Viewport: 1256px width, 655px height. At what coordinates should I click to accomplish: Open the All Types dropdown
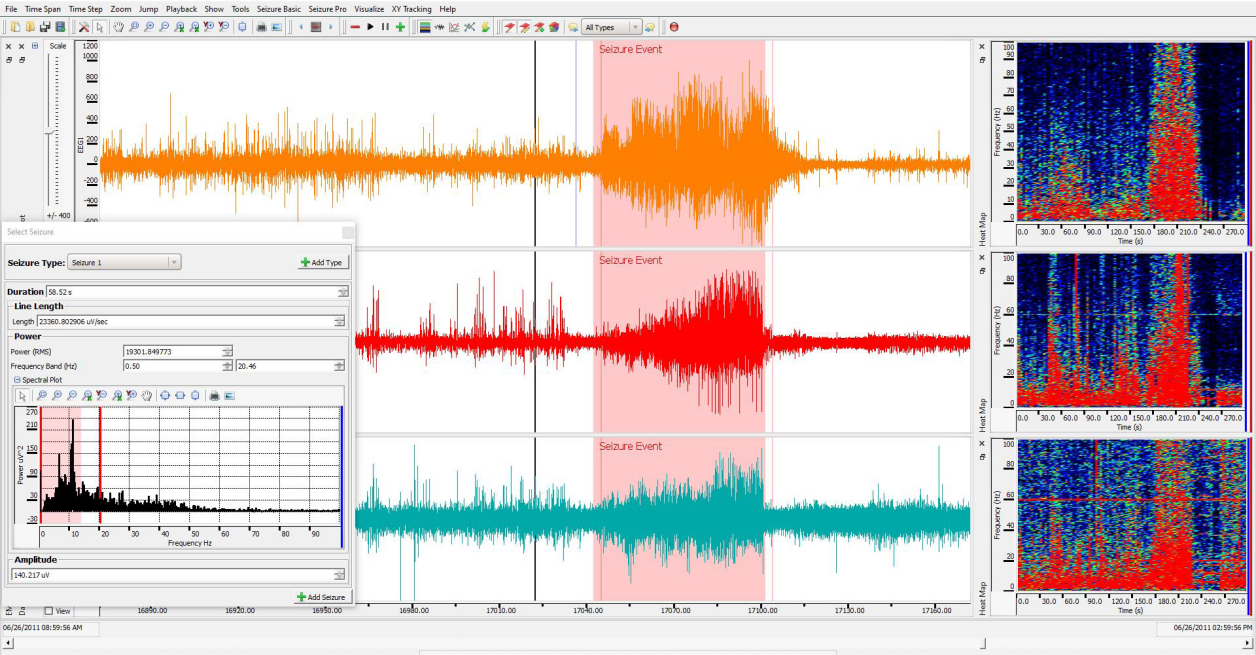click(612, 27)
